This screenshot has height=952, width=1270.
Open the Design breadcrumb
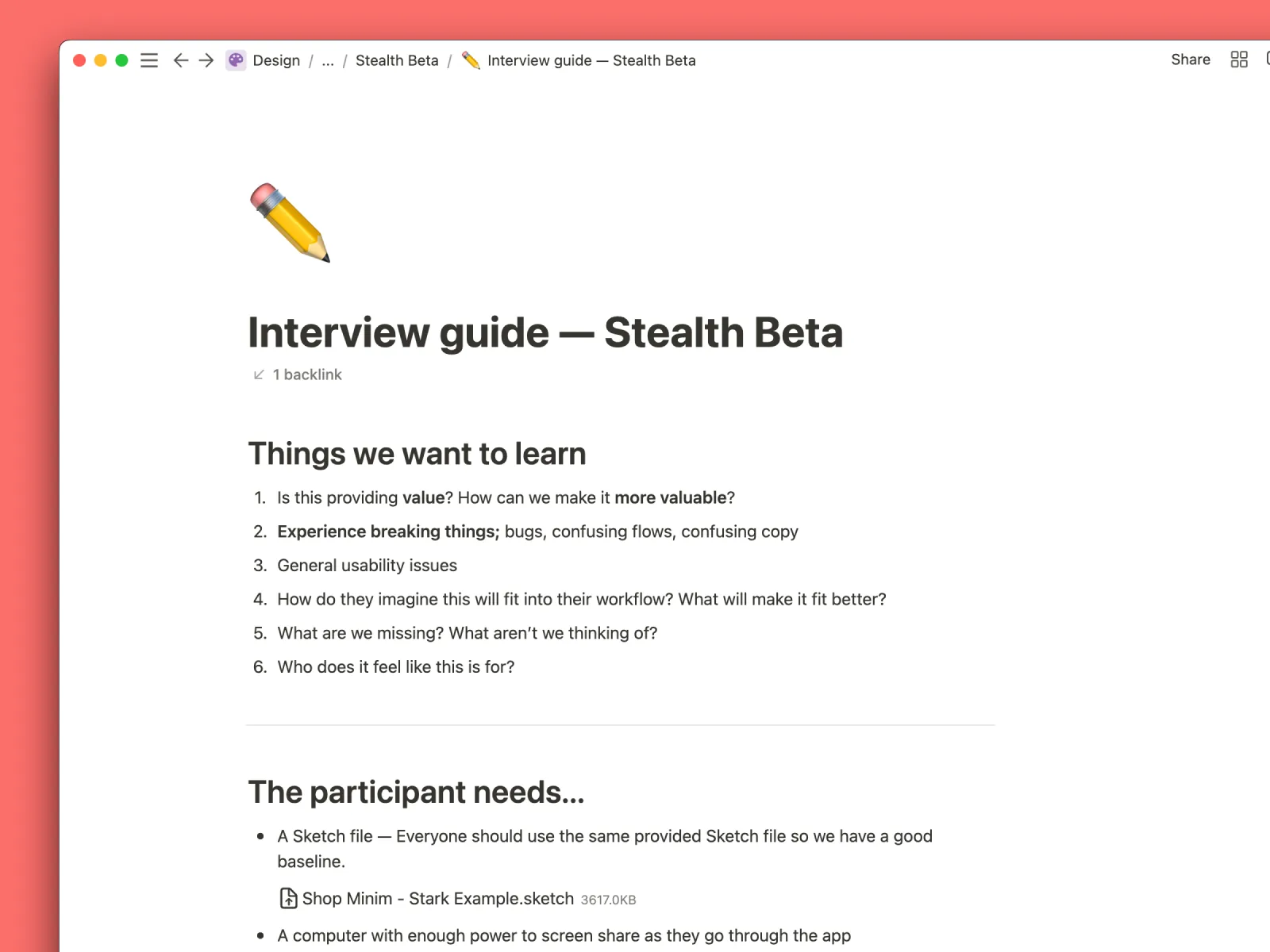[x=276, y=60]
